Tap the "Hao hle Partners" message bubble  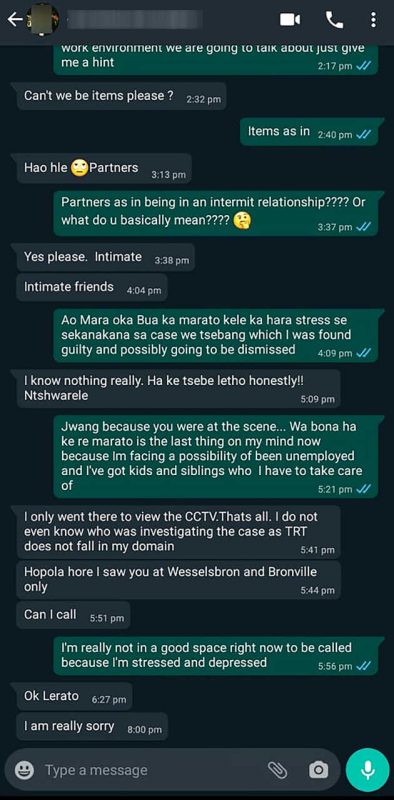pyautogui.click(x=104, y=168)
